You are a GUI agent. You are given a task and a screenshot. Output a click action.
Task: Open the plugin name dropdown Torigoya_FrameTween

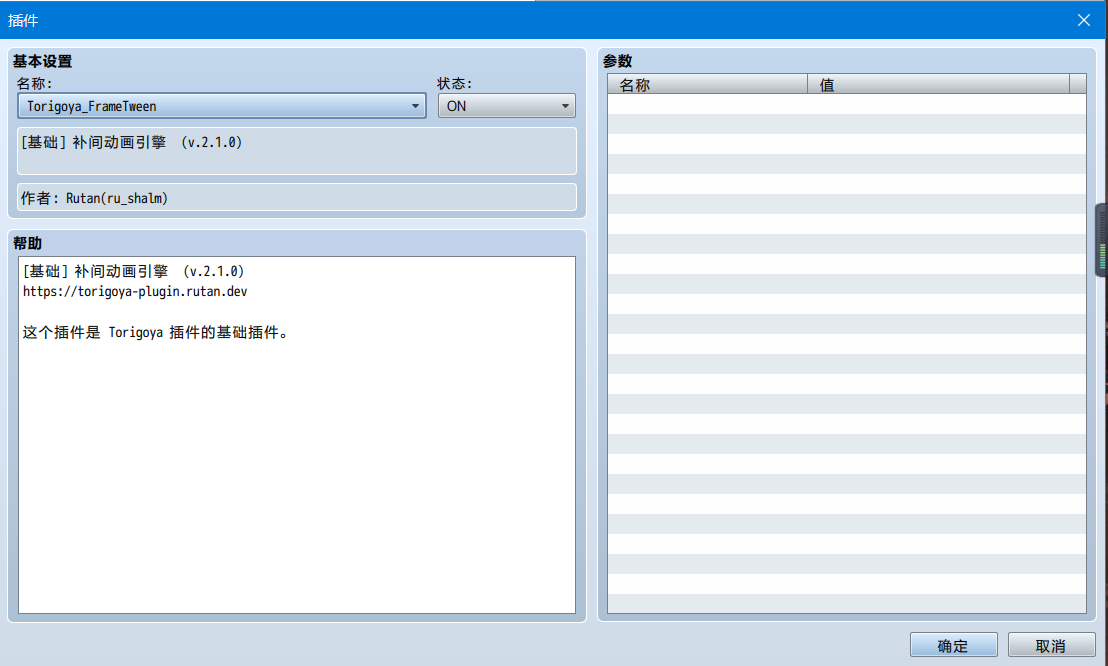pyautogui.click(x=221, y=106)
